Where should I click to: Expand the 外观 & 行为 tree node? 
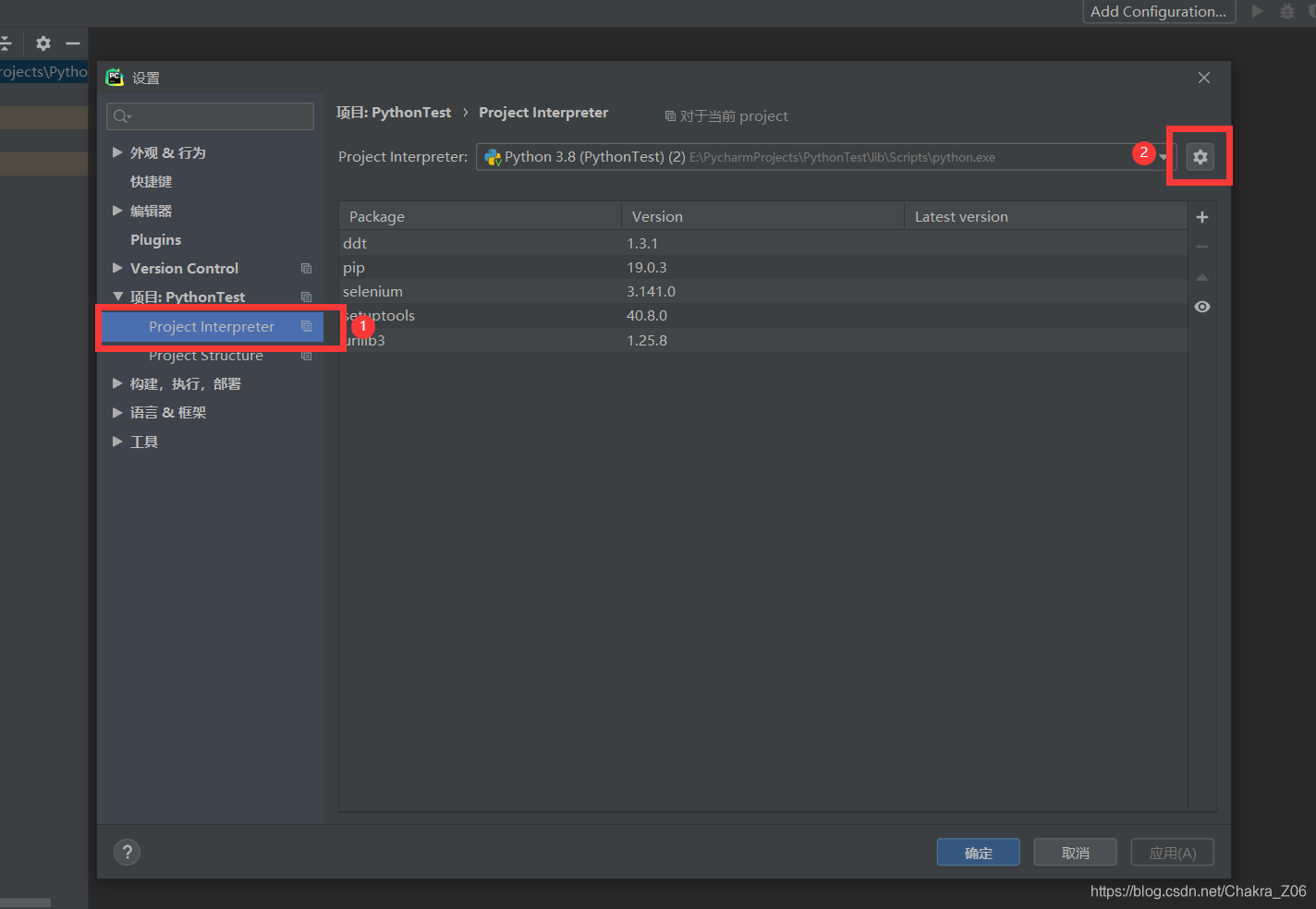pos(117,152)
